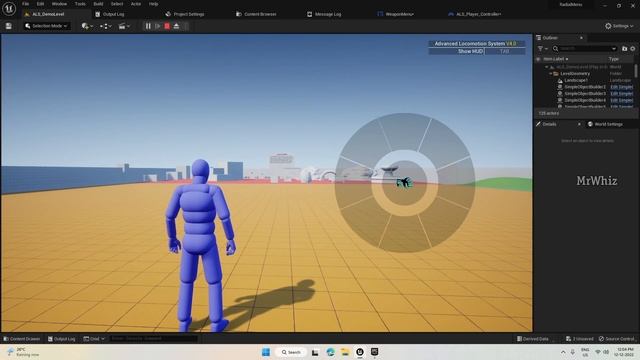Eject from the player controller
Viewport: 640px width, 360px height.
pos(176,26)
